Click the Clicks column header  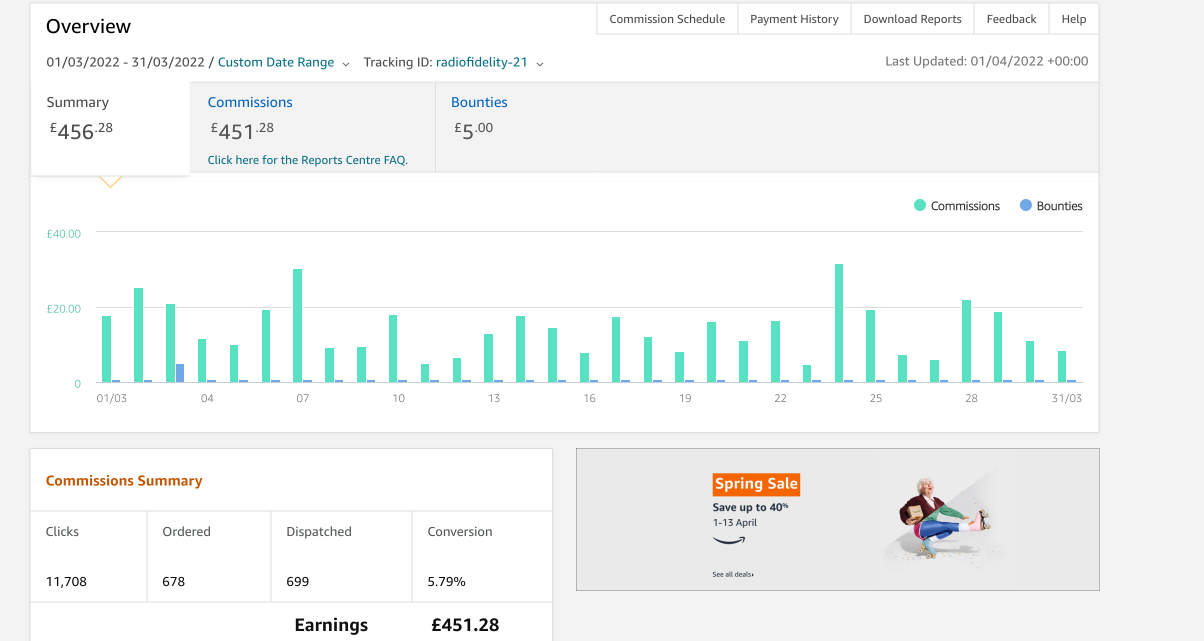pos(62,532)
